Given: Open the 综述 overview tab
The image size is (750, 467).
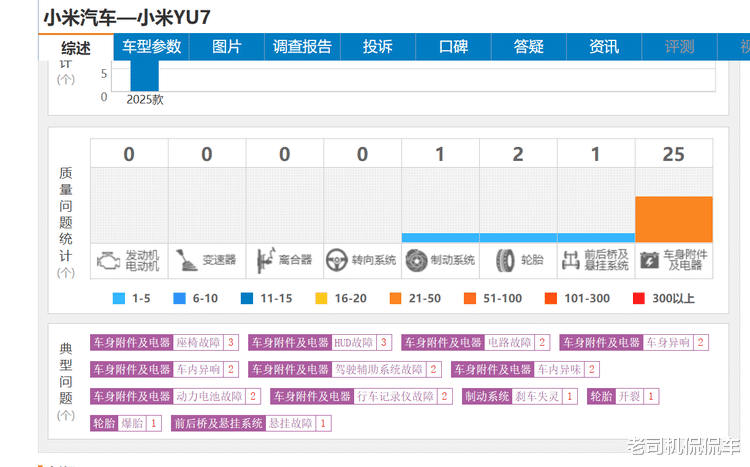Looking at the screenshot, I should pos(76,47).
